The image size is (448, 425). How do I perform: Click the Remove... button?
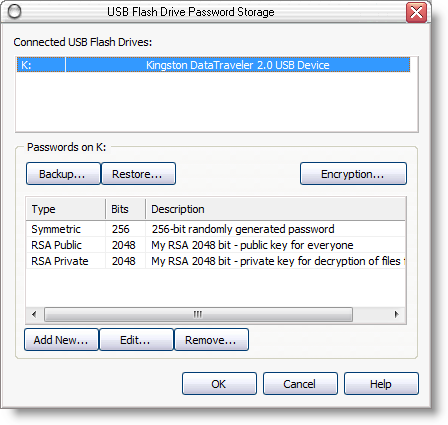pos(211,340)
